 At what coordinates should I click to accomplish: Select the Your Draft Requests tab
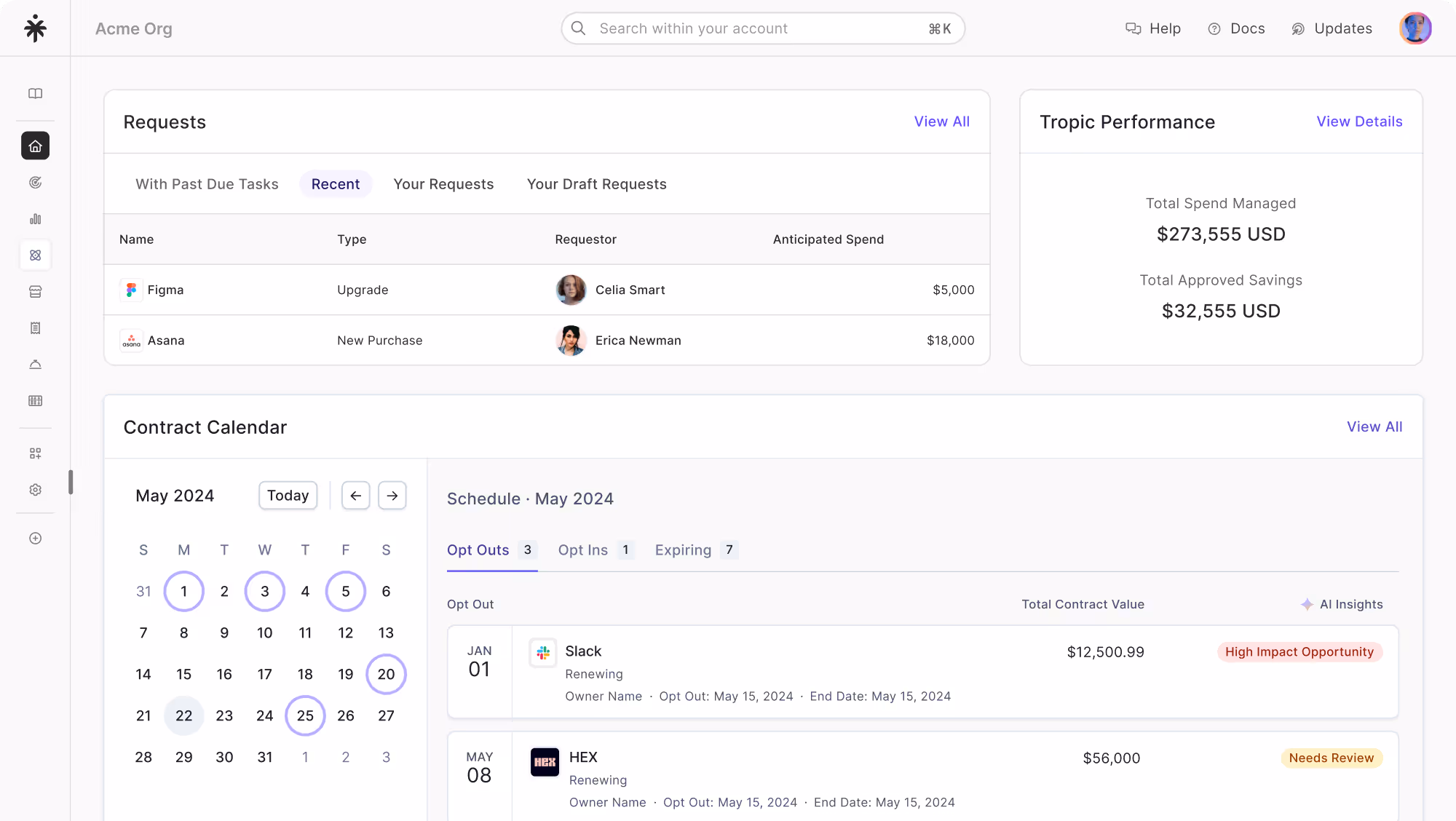pos(596,184)
